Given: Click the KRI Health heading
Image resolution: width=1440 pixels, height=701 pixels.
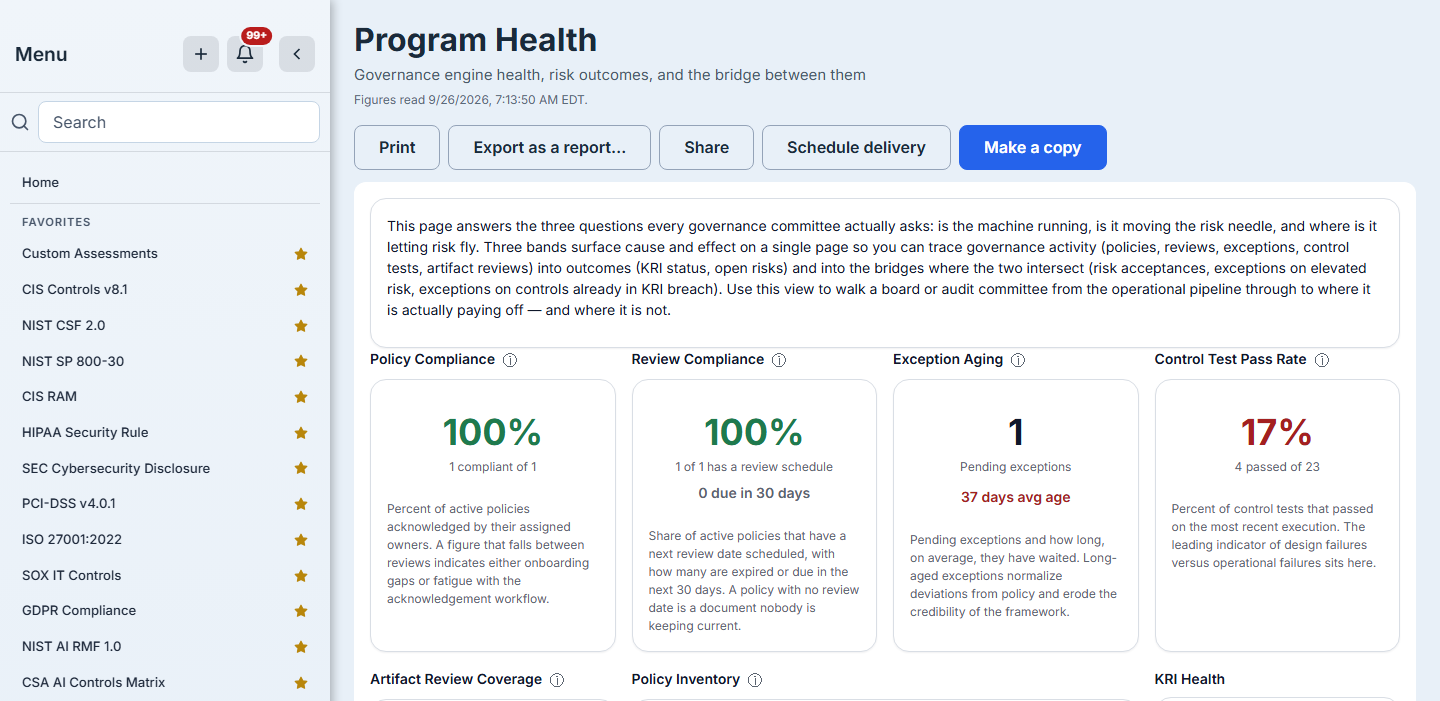Looking at the screenshot, I should pyautogui.click(x=1189, y=680).
